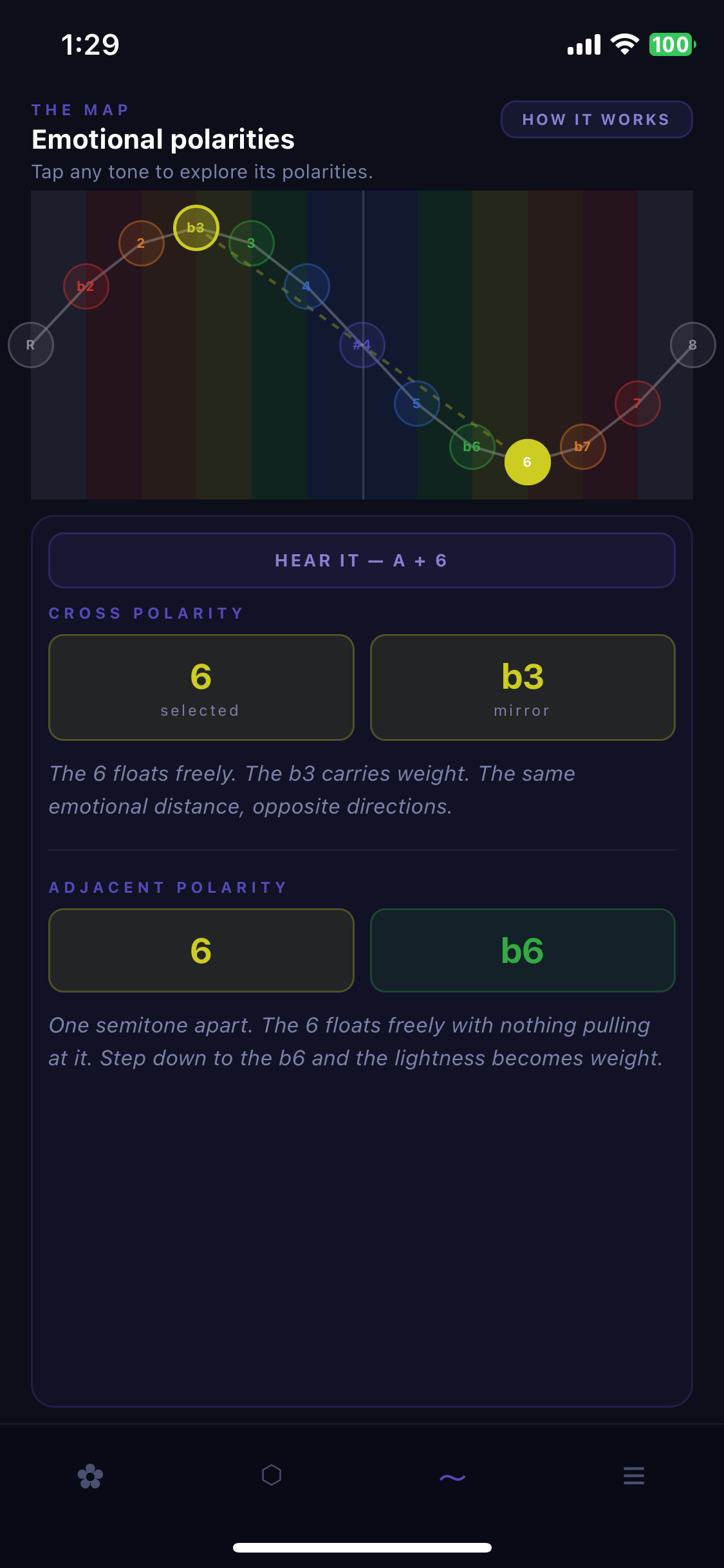Tap the '6 selected' cross polarity card
The width and height of the screenshot is (724, 1568).
pyautogui.click(x=200, y=686)
